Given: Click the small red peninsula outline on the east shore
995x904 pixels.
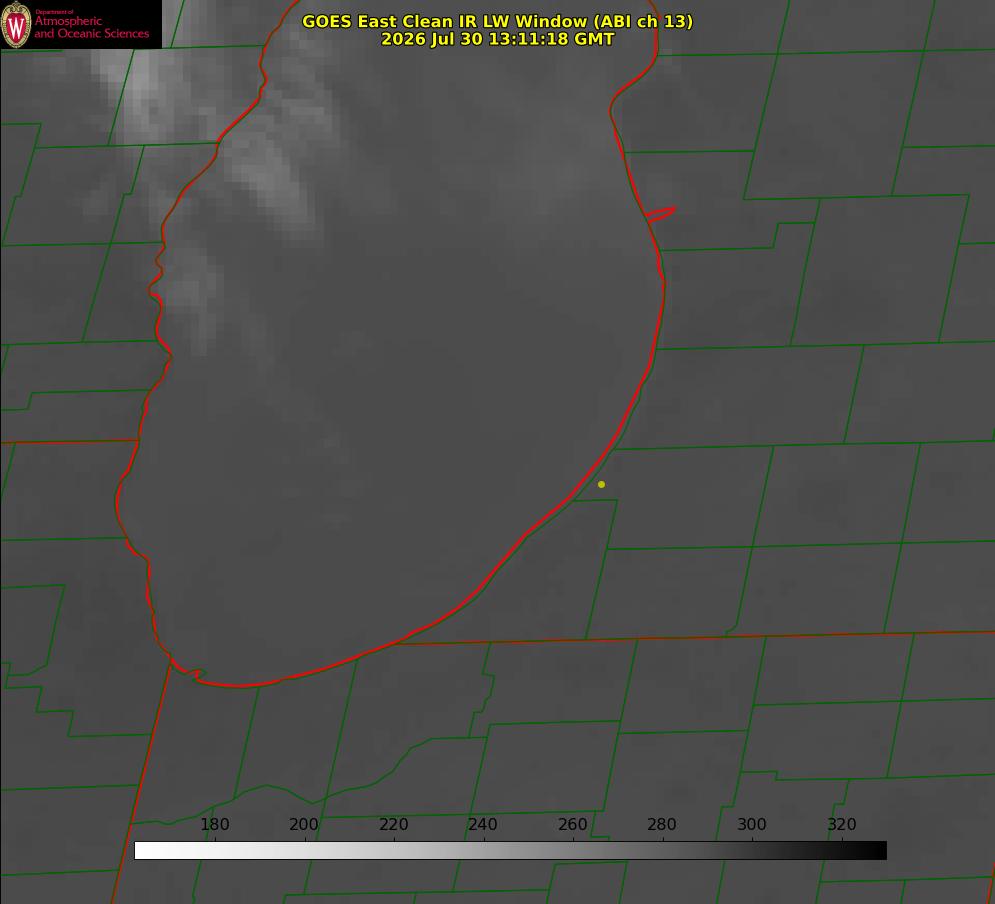Looking at the screenshot, I should pos(660,214).
